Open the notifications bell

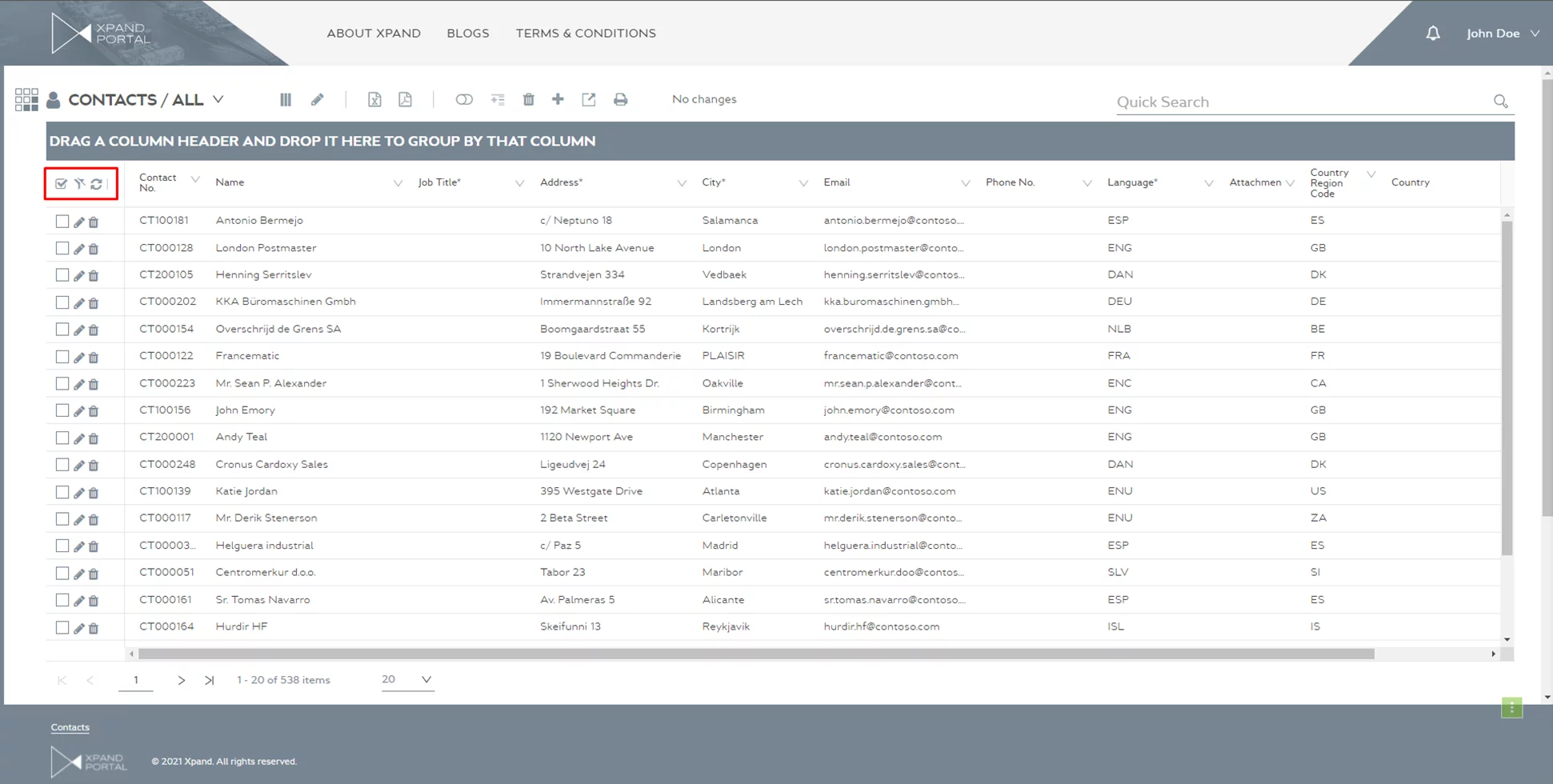(x=1432, y=34)
